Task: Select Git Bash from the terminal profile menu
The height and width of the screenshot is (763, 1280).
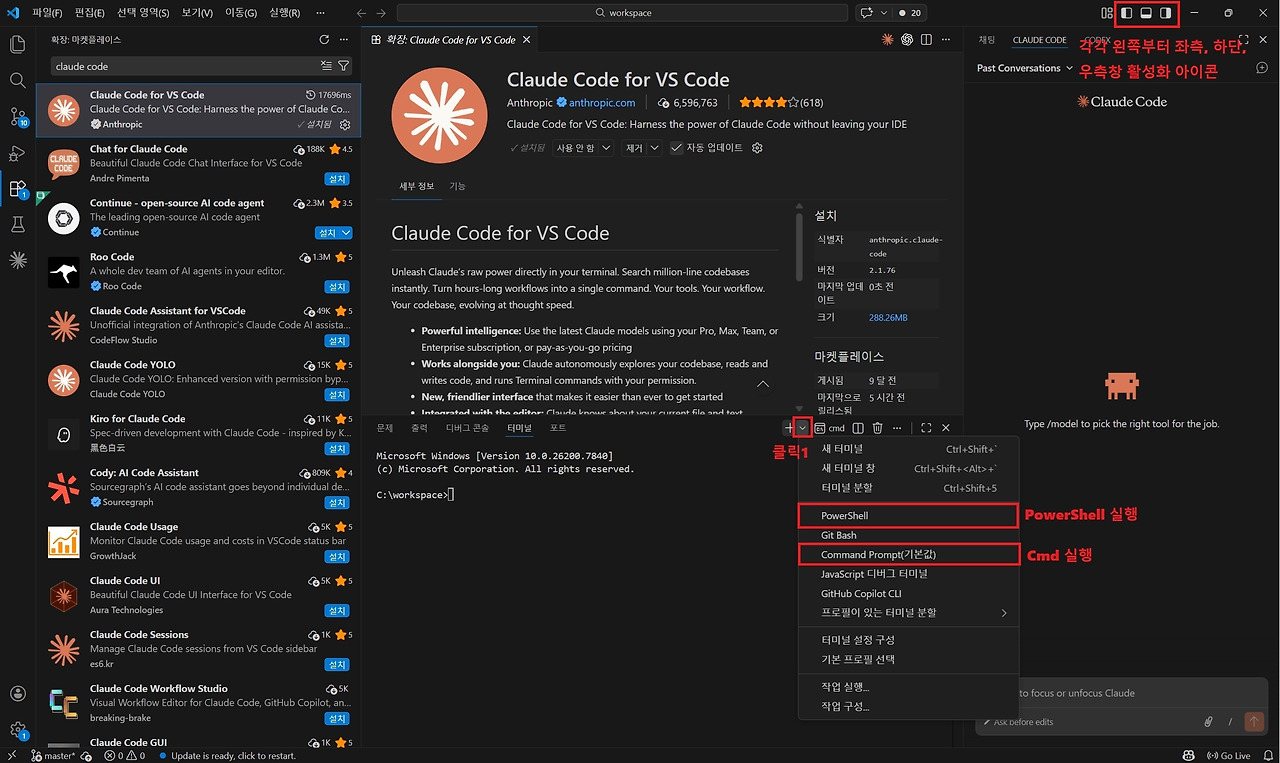Action: (908, 535)
